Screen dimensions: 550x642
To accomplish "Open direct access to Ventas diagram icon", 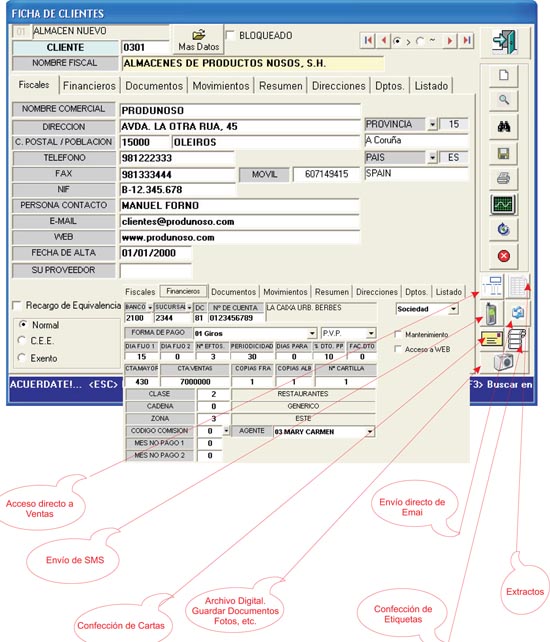I will click(493, 286).
